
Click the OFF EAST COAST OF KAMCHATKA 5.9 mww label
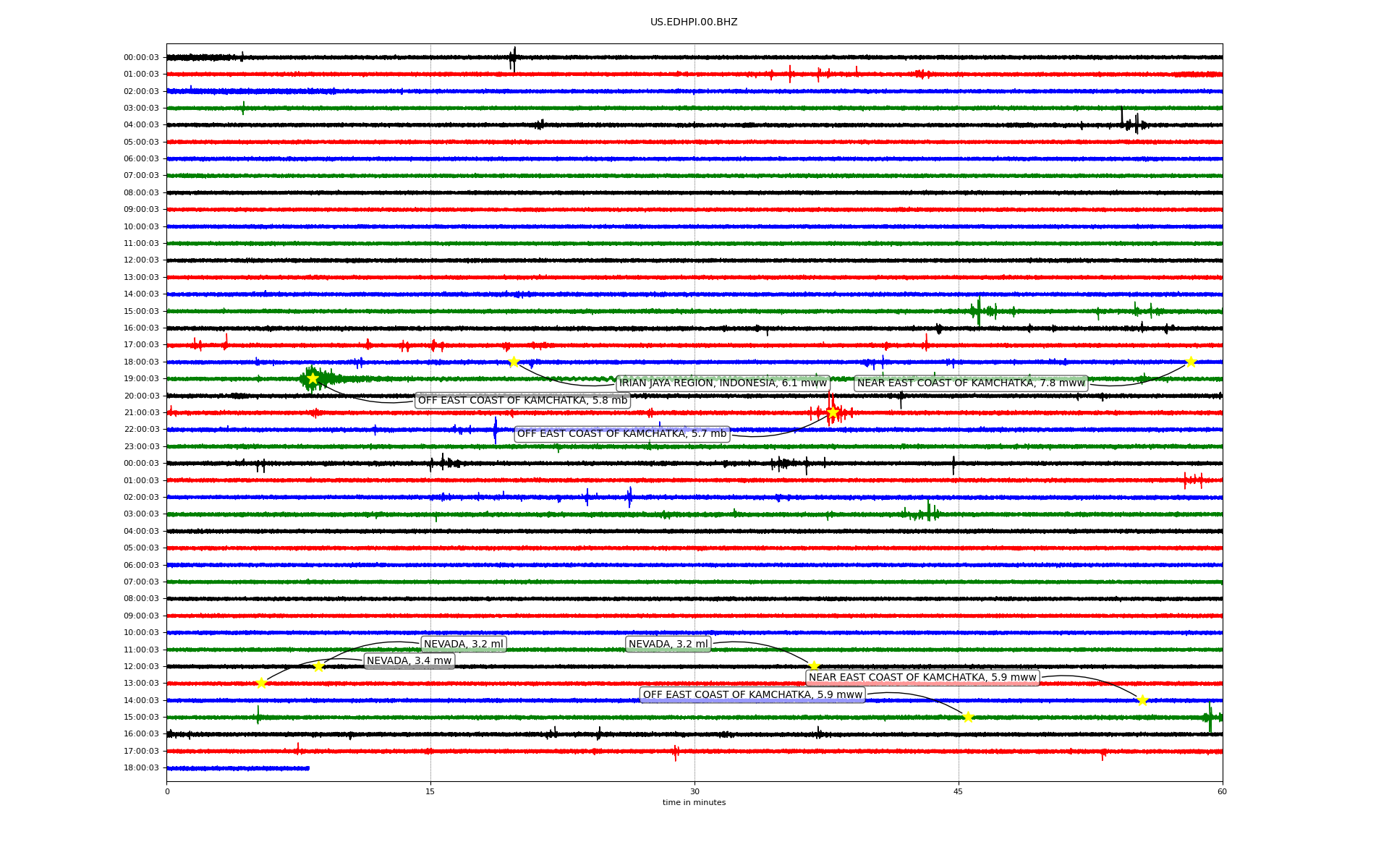pyautogui.click(x=752, y=695)
